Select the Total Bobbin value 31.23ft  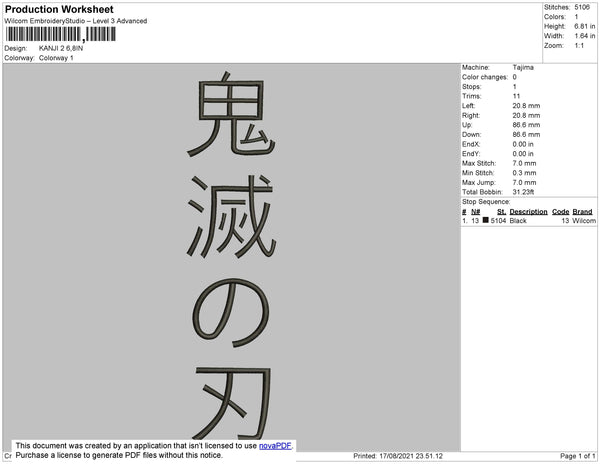tap(523, 192)
